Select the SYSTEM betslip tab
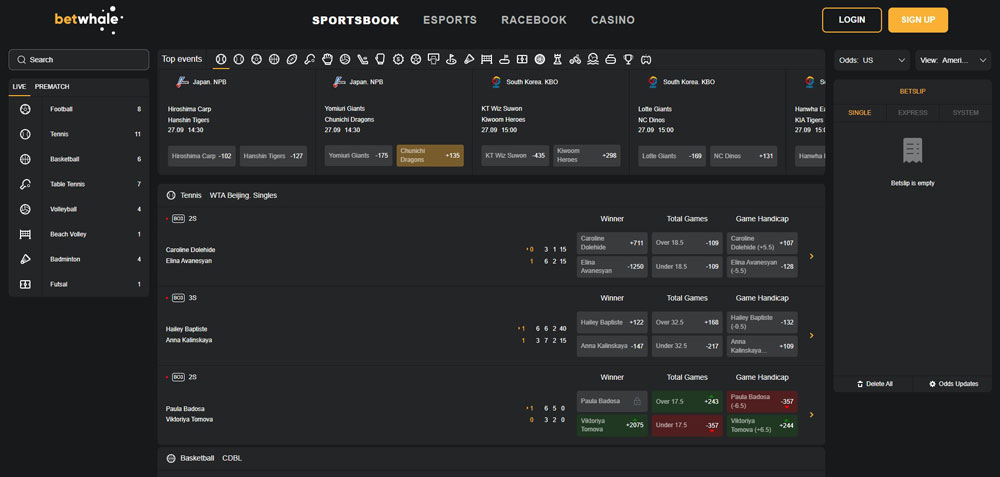The width and height of the screenshot is (1000, 477). point(966,113)
